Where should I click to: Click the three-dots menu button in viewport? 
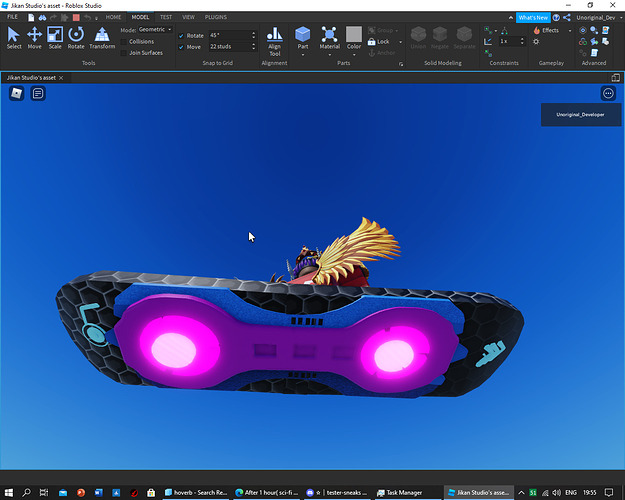click(608, 93)
